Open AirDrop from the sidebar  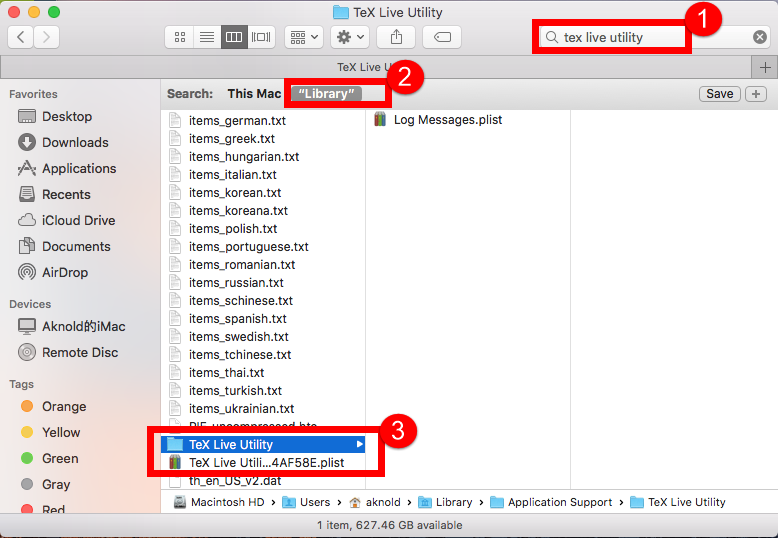pos(64,272)
